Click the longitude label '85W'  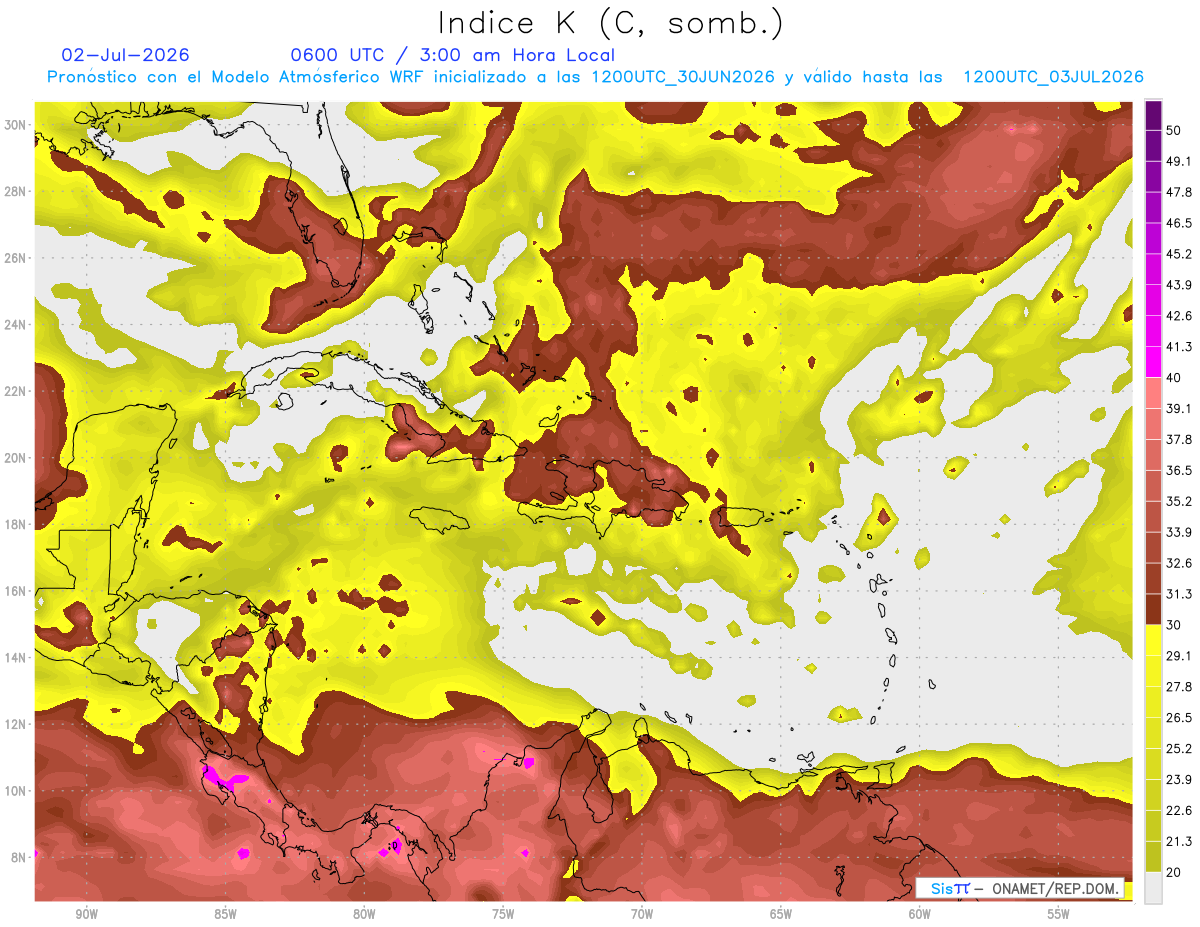225,915
